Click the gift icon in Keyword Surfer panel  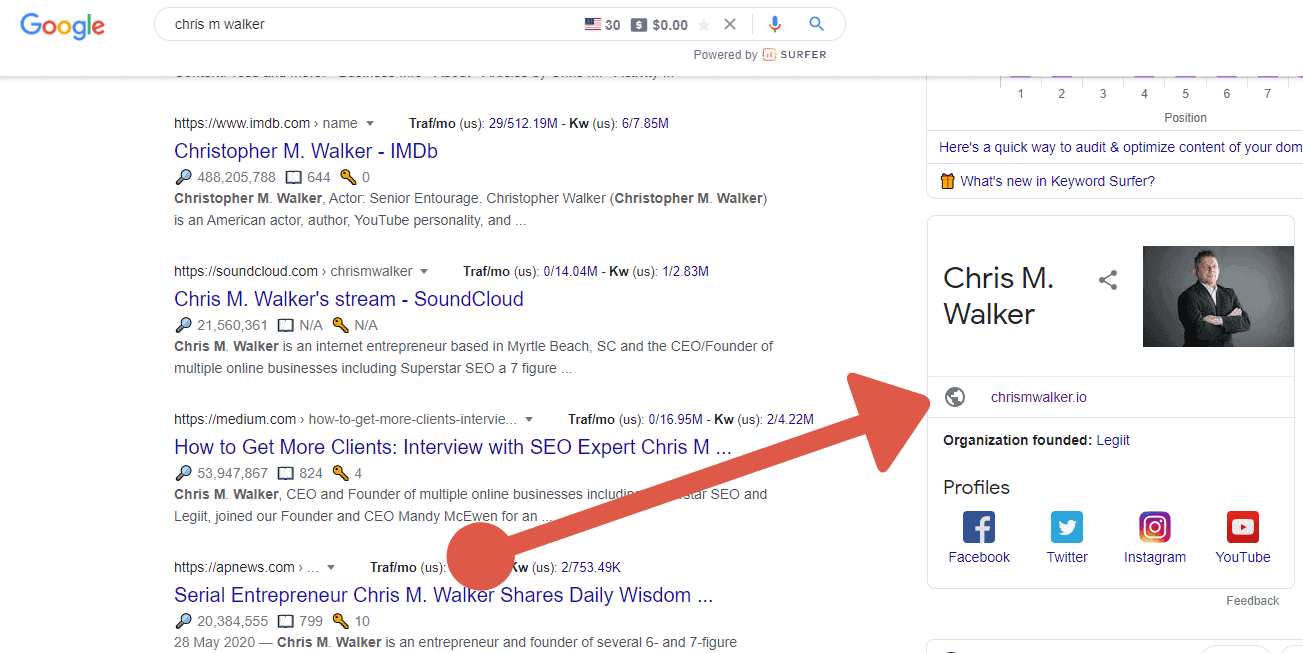click(947, 181)
